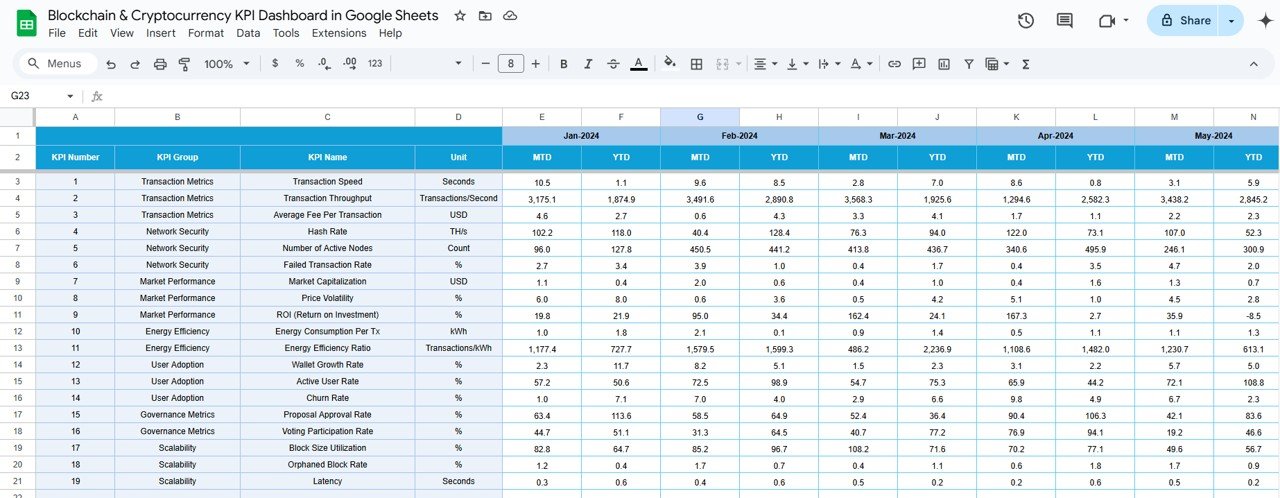This screenshot has width=1280, height=498.
Task: Activate the paint format tool
Action: tap(184, 64)
